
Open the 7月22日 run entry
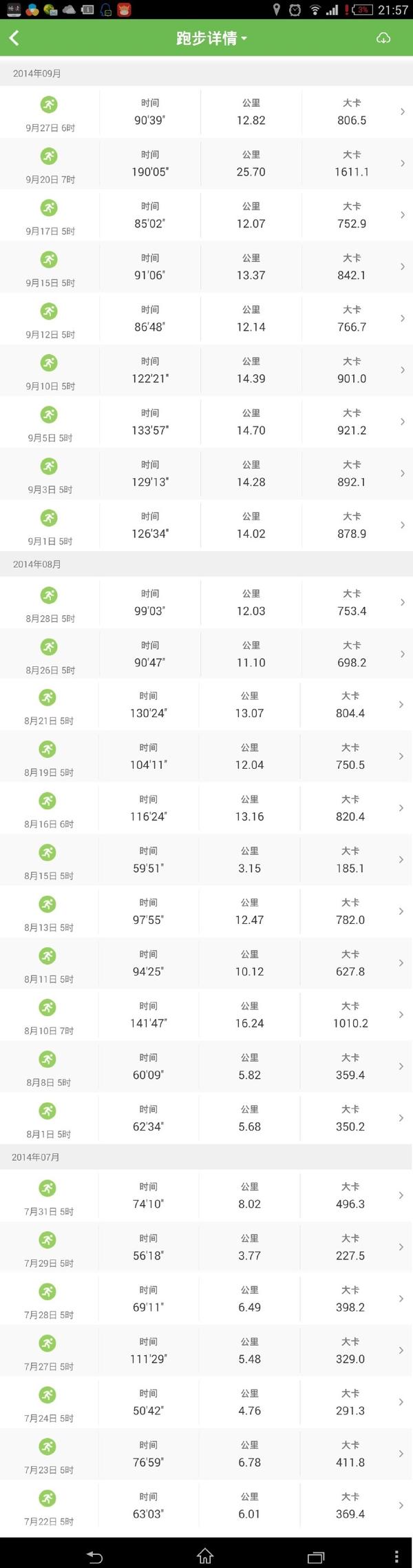click(x=206, y=1505)
